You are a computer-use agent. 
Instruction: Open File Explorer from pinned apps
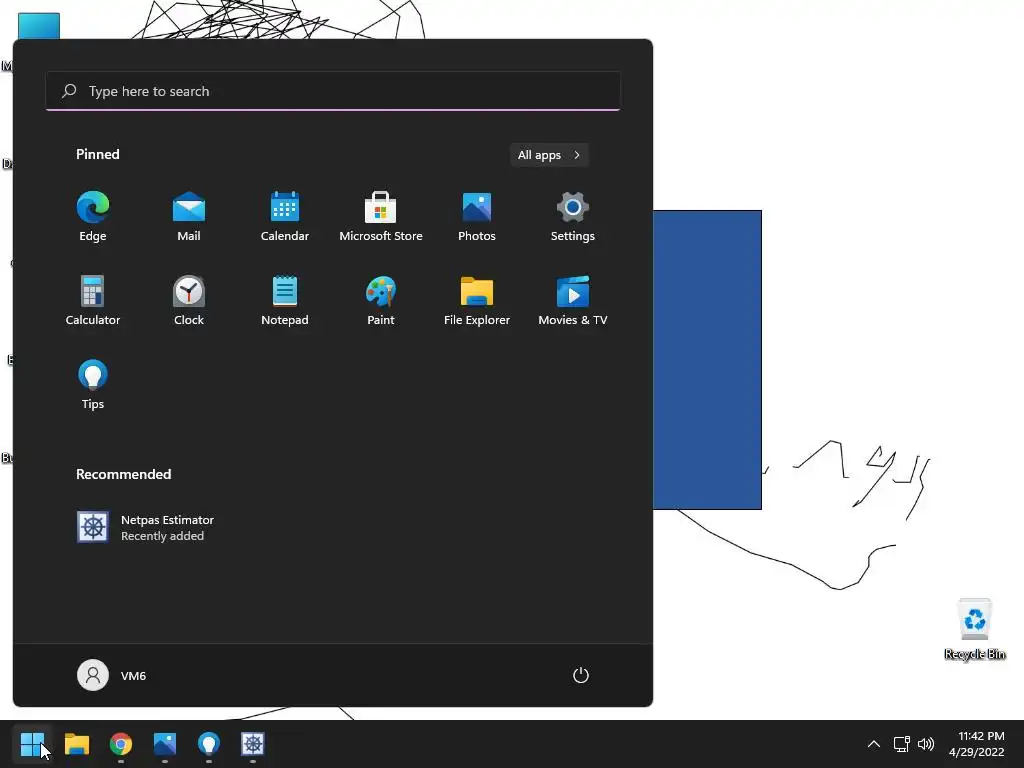click(477, 300)
